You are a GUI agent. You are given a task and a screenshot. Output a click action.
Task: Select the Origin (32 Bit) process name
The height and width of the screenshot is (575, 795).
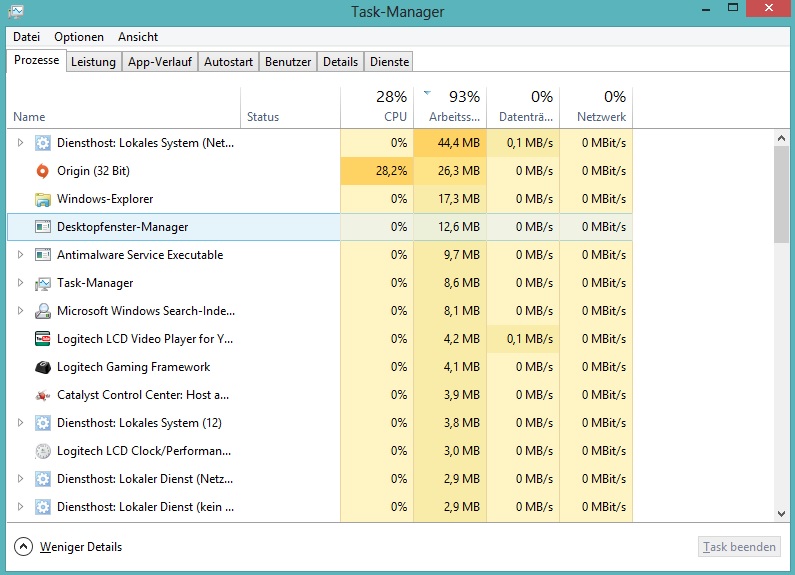point(93,171)
